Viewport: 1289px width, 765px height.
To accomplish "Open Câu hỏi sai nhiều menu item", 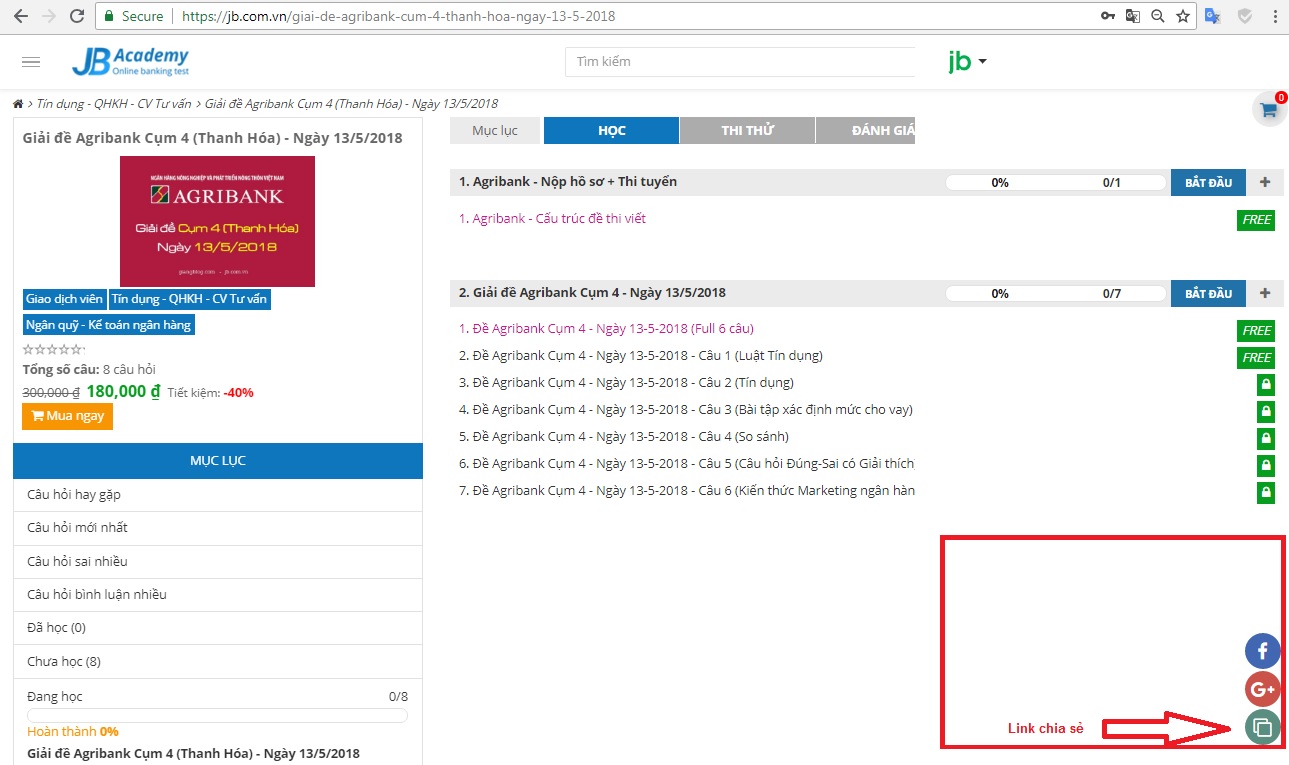I will (x=218, y=562).
